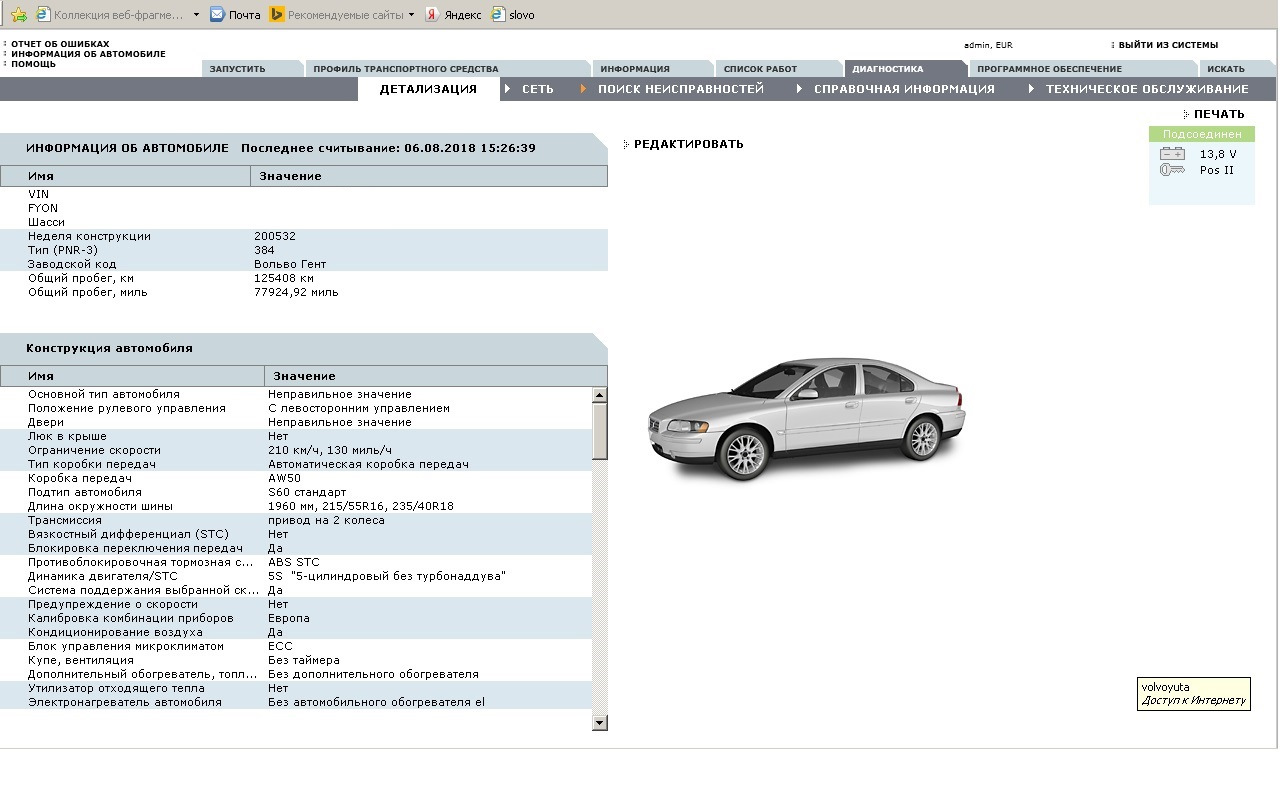This screenshot has height=800, width=1280.
Task: Open the Сеть submenu
Action: click(537, 89)
